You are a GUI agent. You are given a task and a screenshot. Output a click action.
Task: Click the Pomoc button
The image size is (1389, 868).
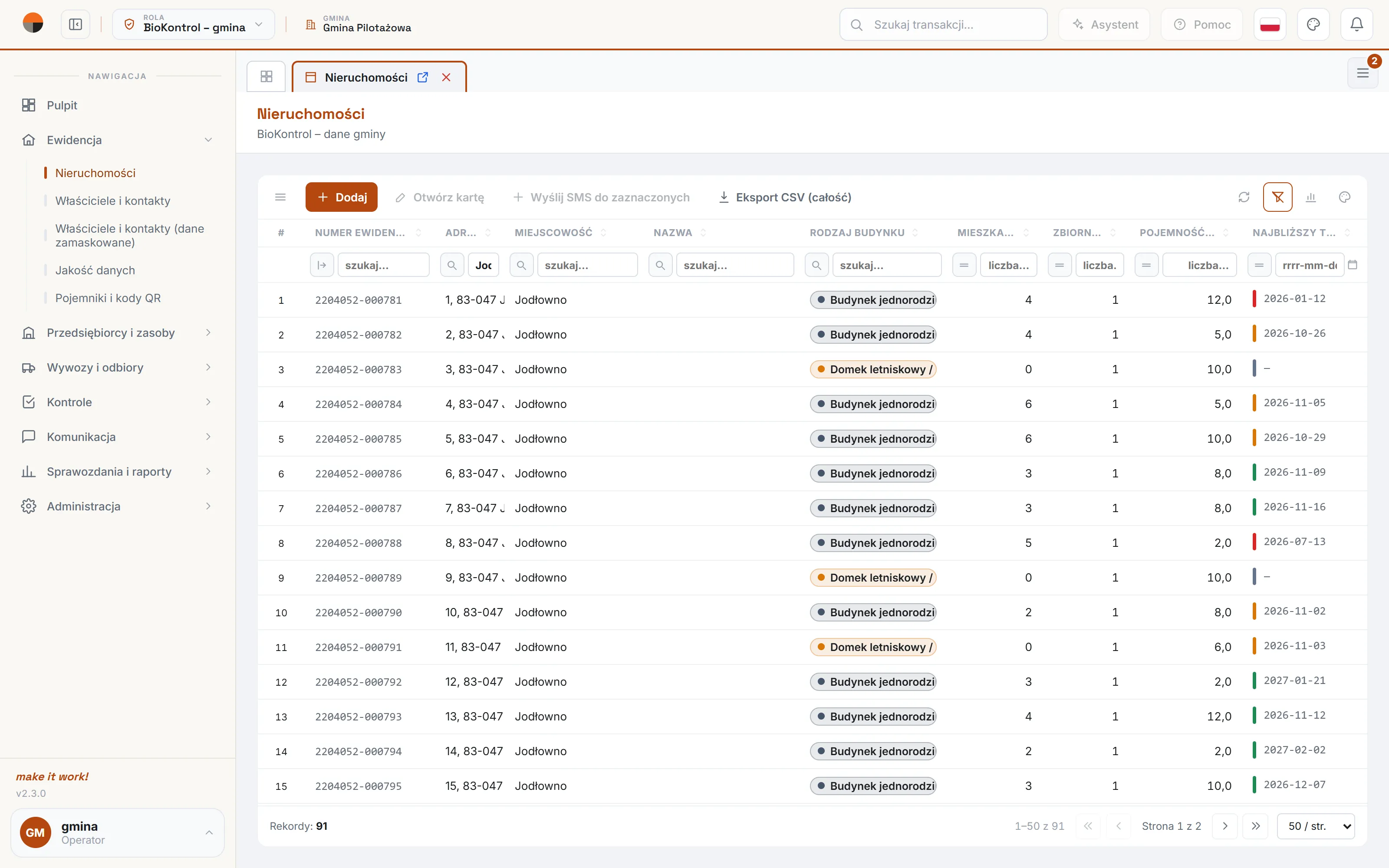(1202, 25)
